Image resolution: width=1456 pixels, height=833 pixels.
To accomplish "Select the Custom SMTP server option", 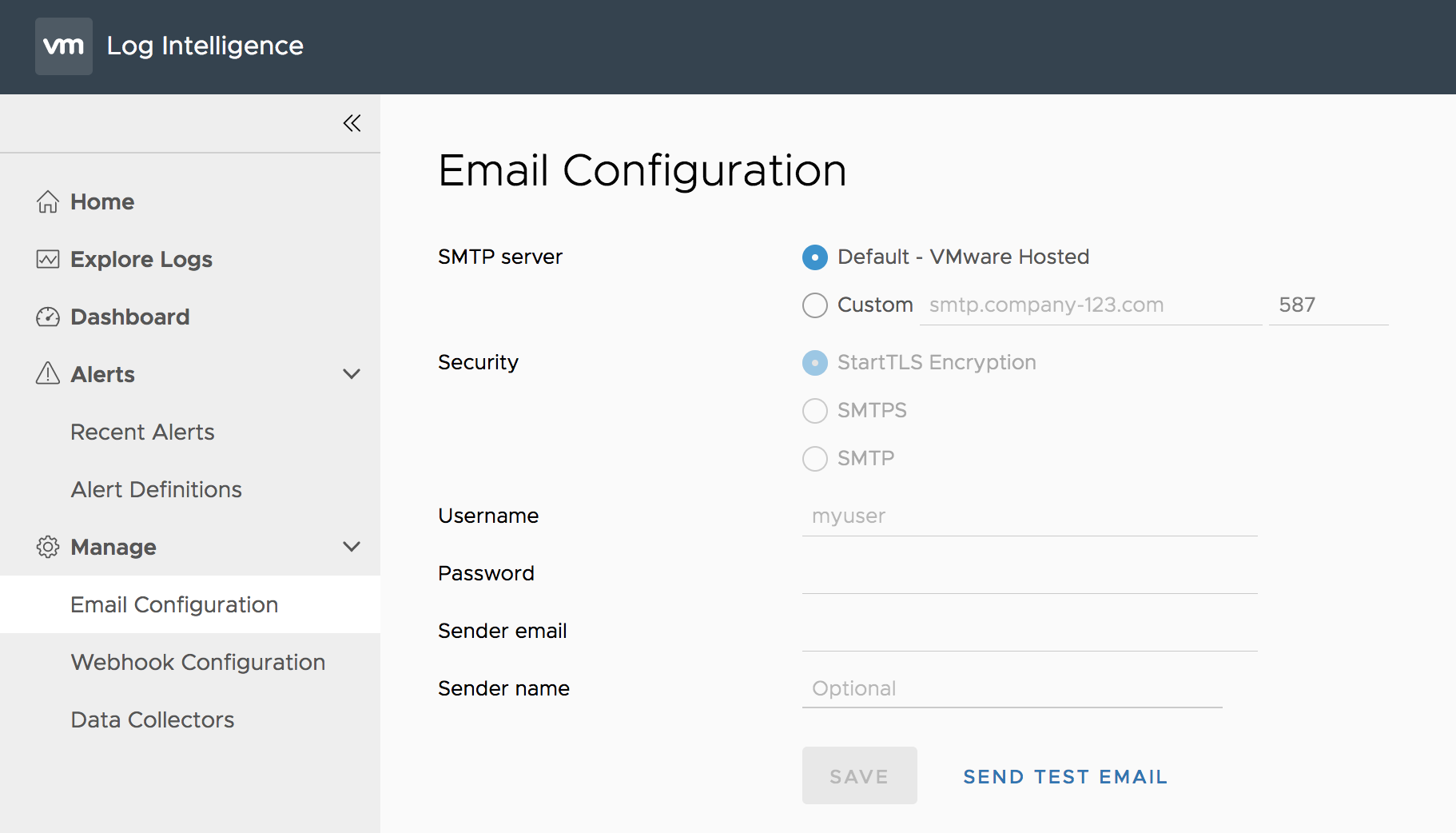I will pos(814,305).
